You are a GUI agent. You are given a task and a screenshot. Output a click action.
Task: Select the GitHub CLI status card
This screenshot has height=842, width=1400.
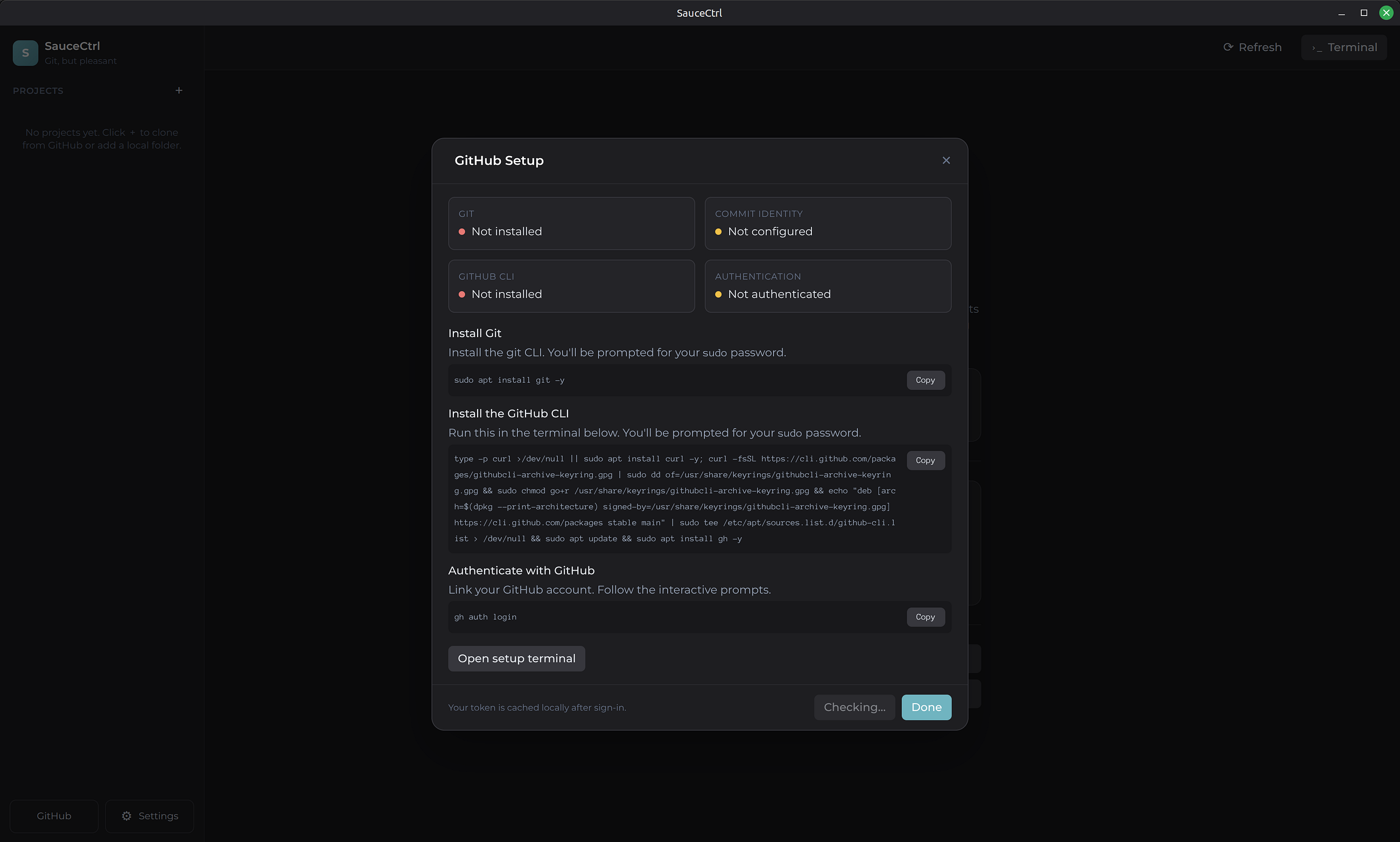(x=571, y=286)
